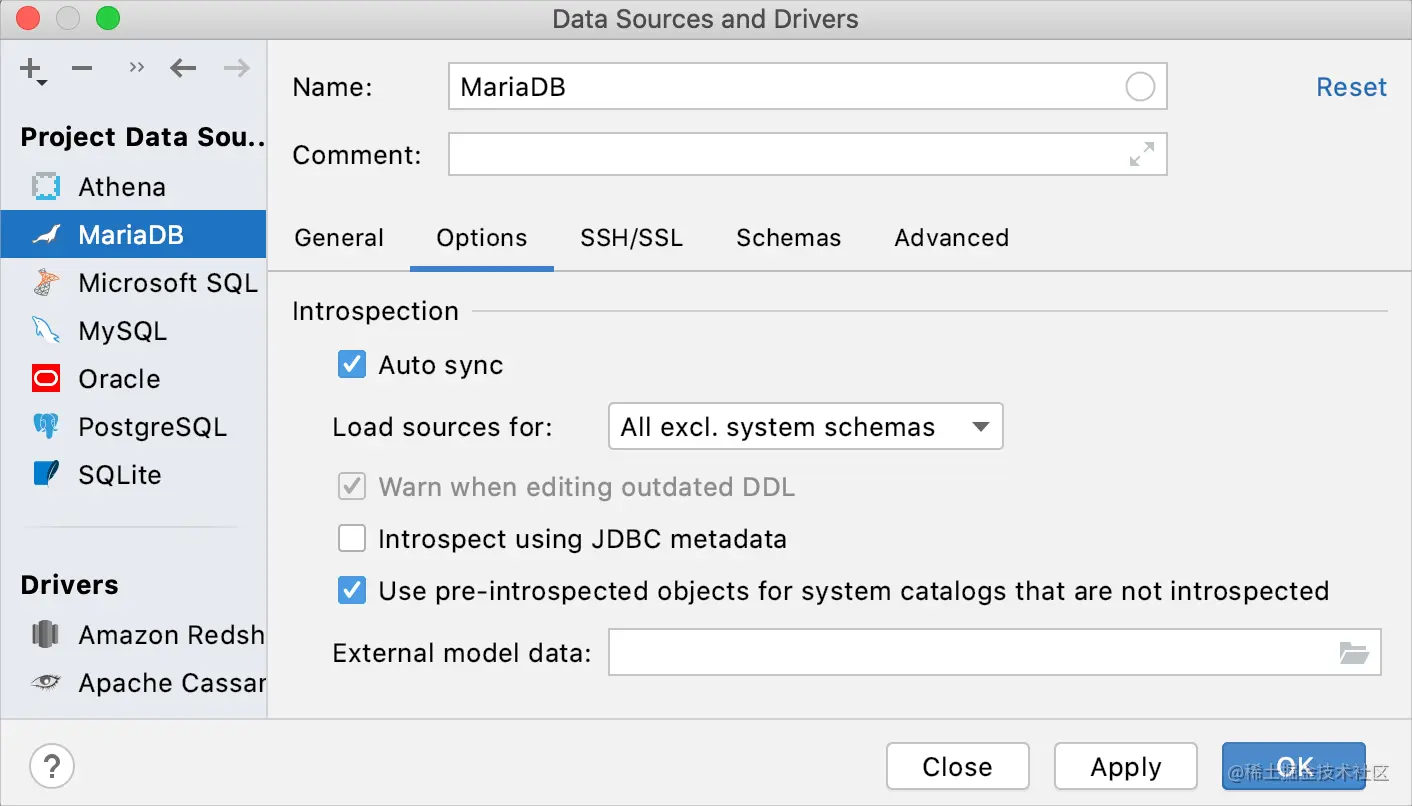Open the Schemas tab
Screen dimensions: 1412x806
click(788, 238)
